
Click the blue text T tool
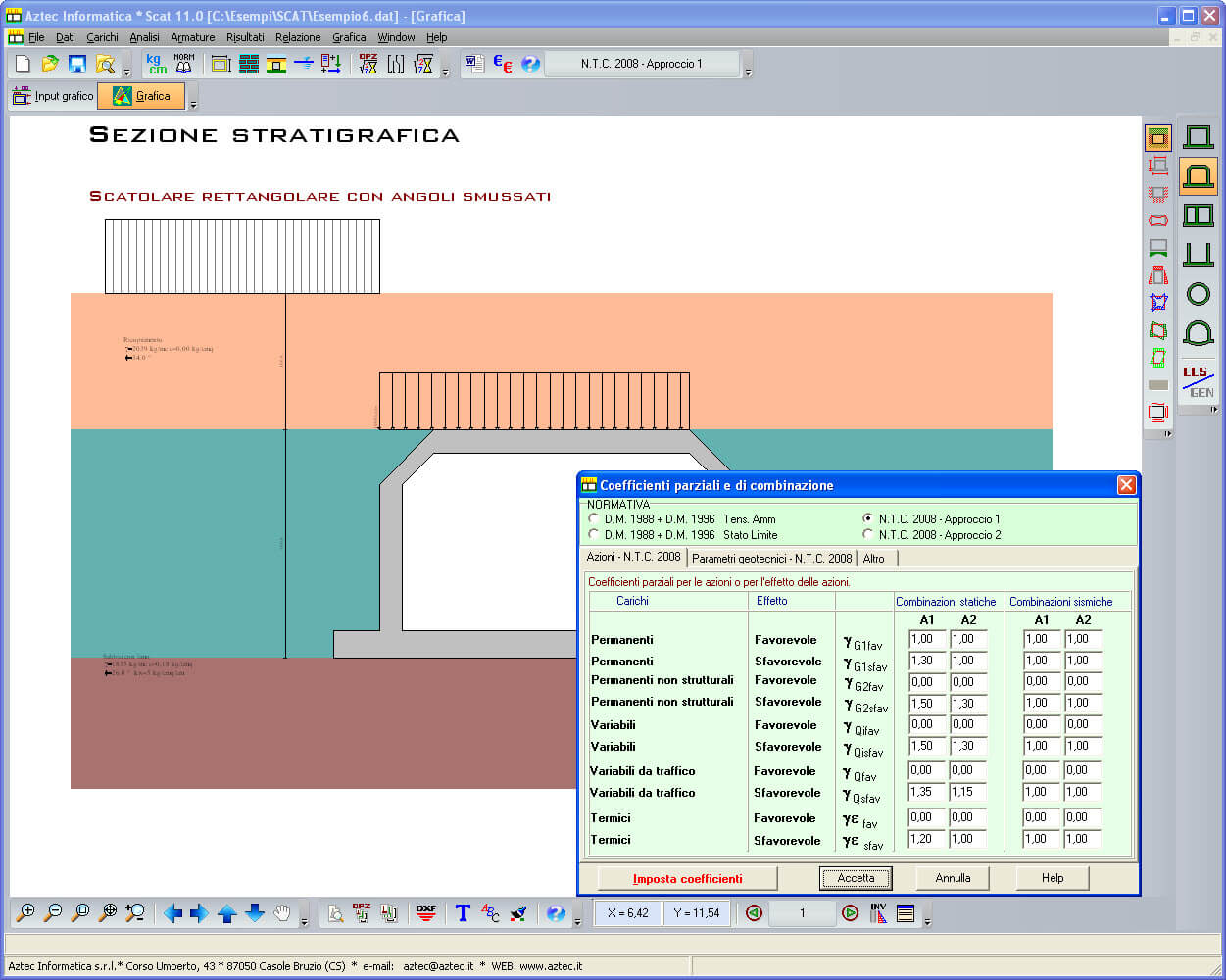pyautogui.click(x=463, y=913)
